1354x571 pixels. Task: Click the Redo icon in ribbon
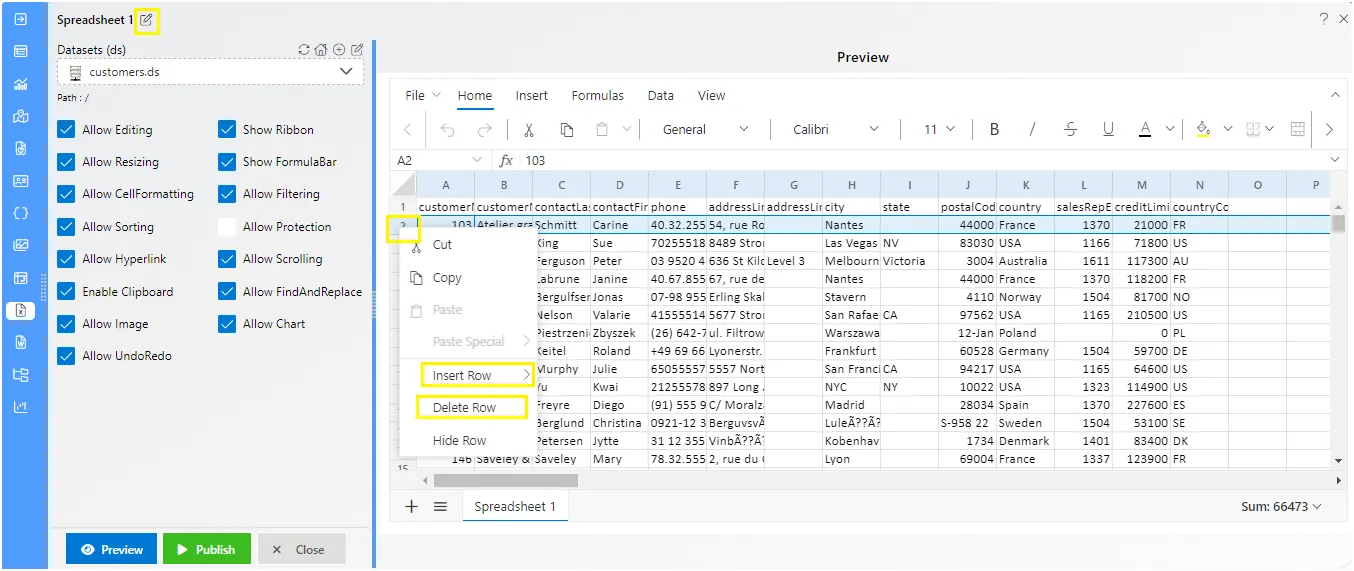point(484,129)
